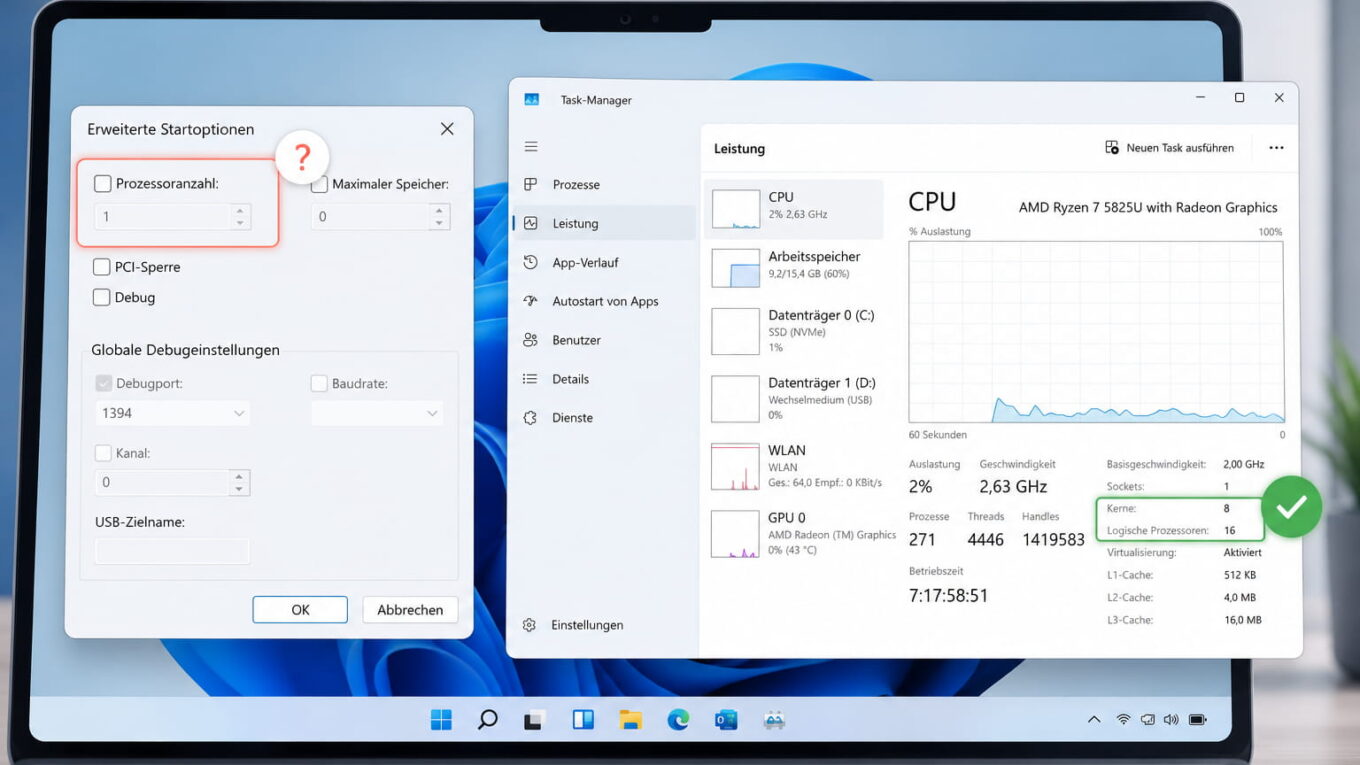Close the Erweiterte Startoptionen dialog
Screen dimensions: 1360x765
[447, 129]
